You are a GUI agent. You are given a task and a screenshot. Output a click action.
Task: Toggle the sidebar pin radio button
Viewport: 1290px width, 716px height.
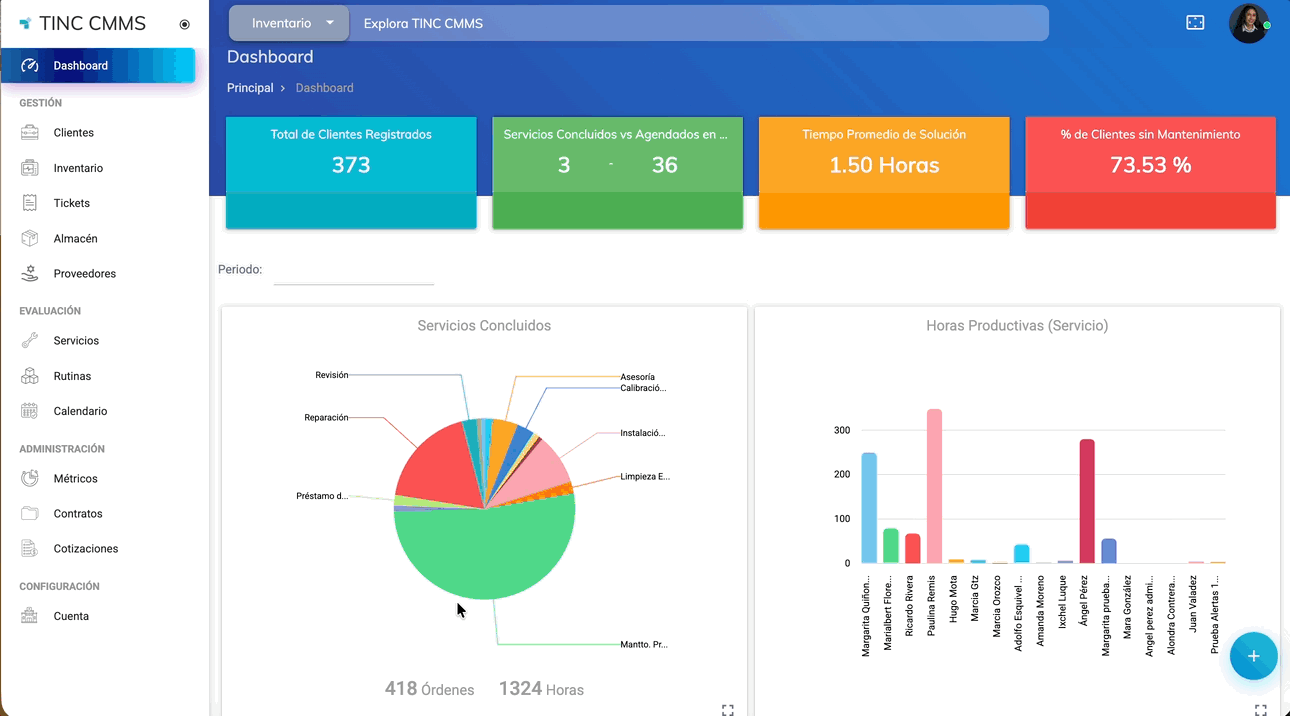pyautogui.click(x=184, y=24)
